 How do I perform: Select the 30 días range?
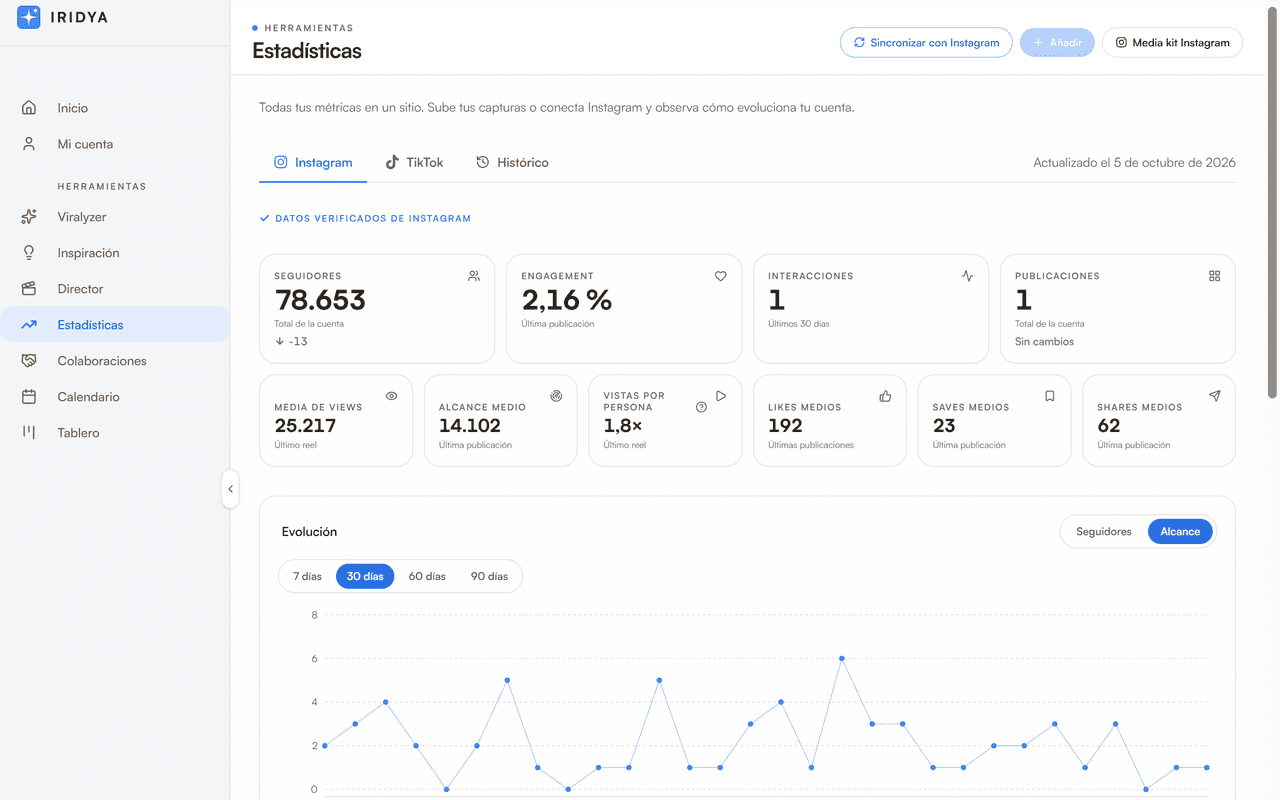pos(365,576)
